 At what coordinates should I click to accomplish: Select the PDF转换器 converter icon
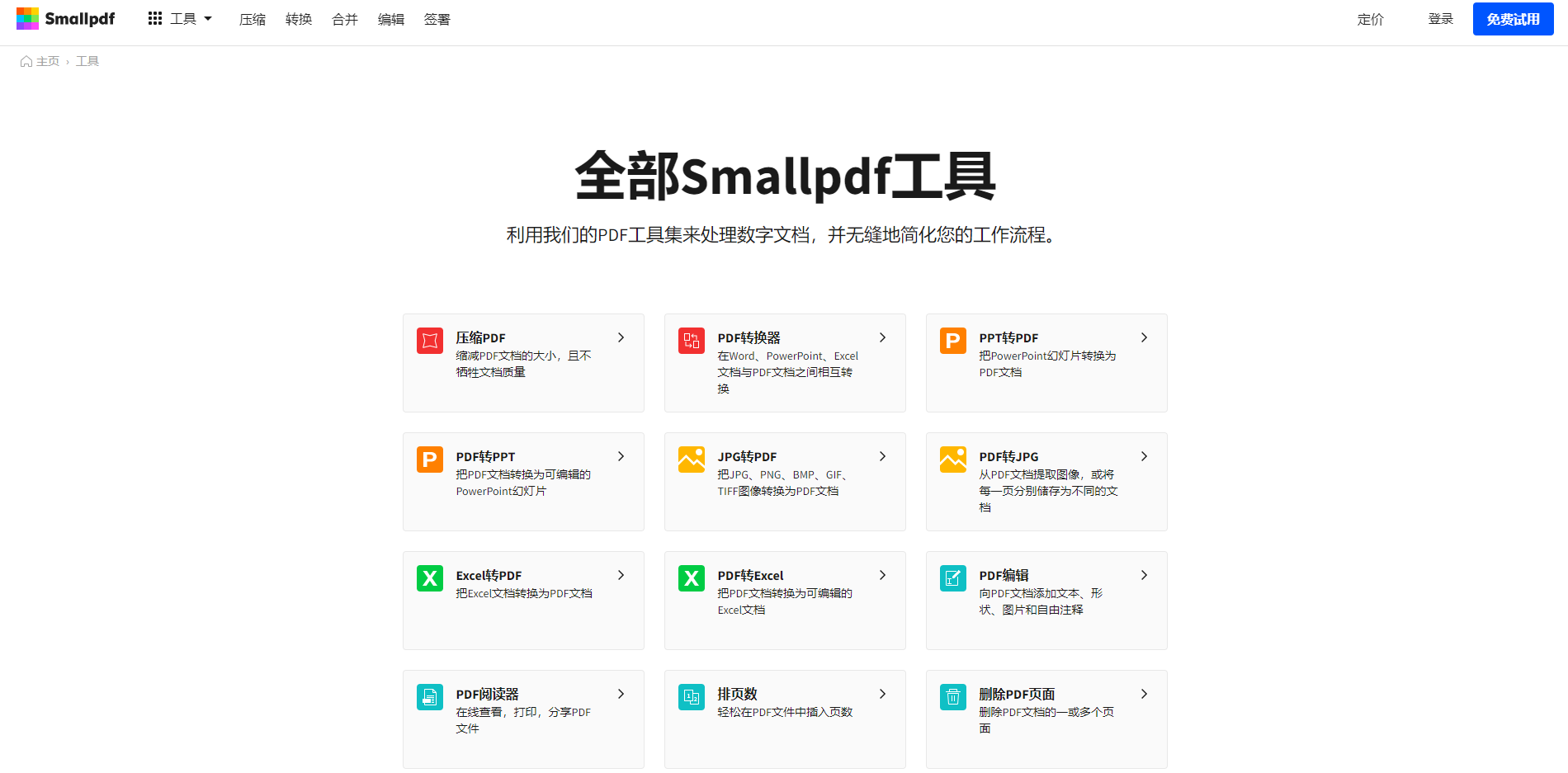pos(691,340)
